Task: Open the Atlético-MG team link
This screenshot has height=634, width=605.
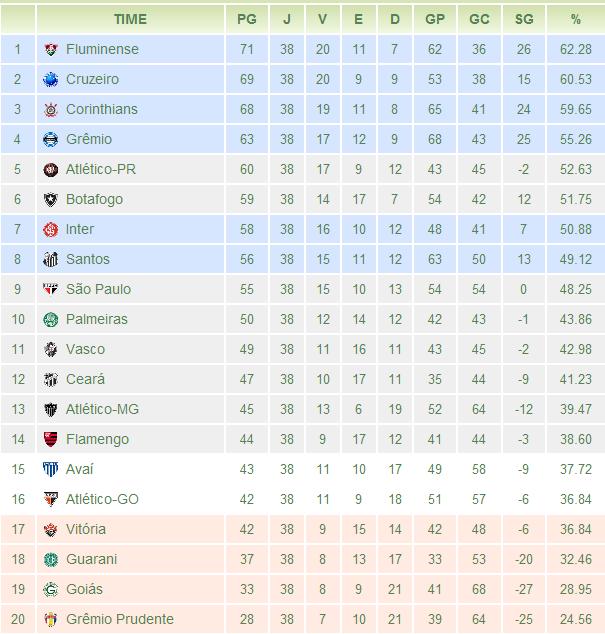Action: (x=102, y=409)
